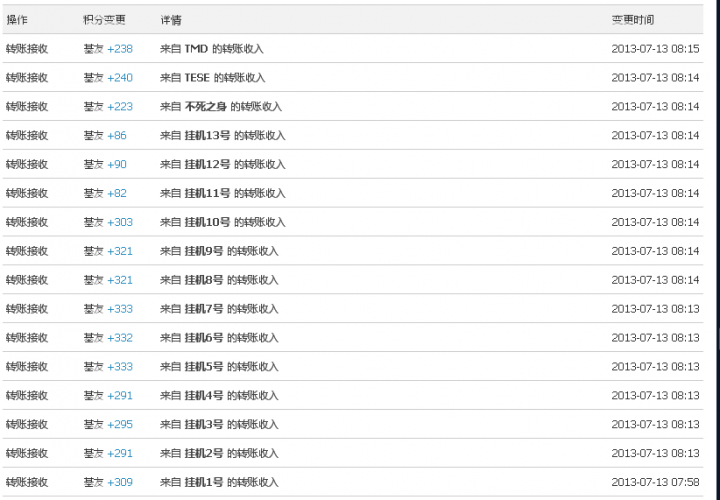Image resolution: width=720 pixels, height=500 pixels.
Task: Open the 挂机10号 user link
Action: click(208, 222)
